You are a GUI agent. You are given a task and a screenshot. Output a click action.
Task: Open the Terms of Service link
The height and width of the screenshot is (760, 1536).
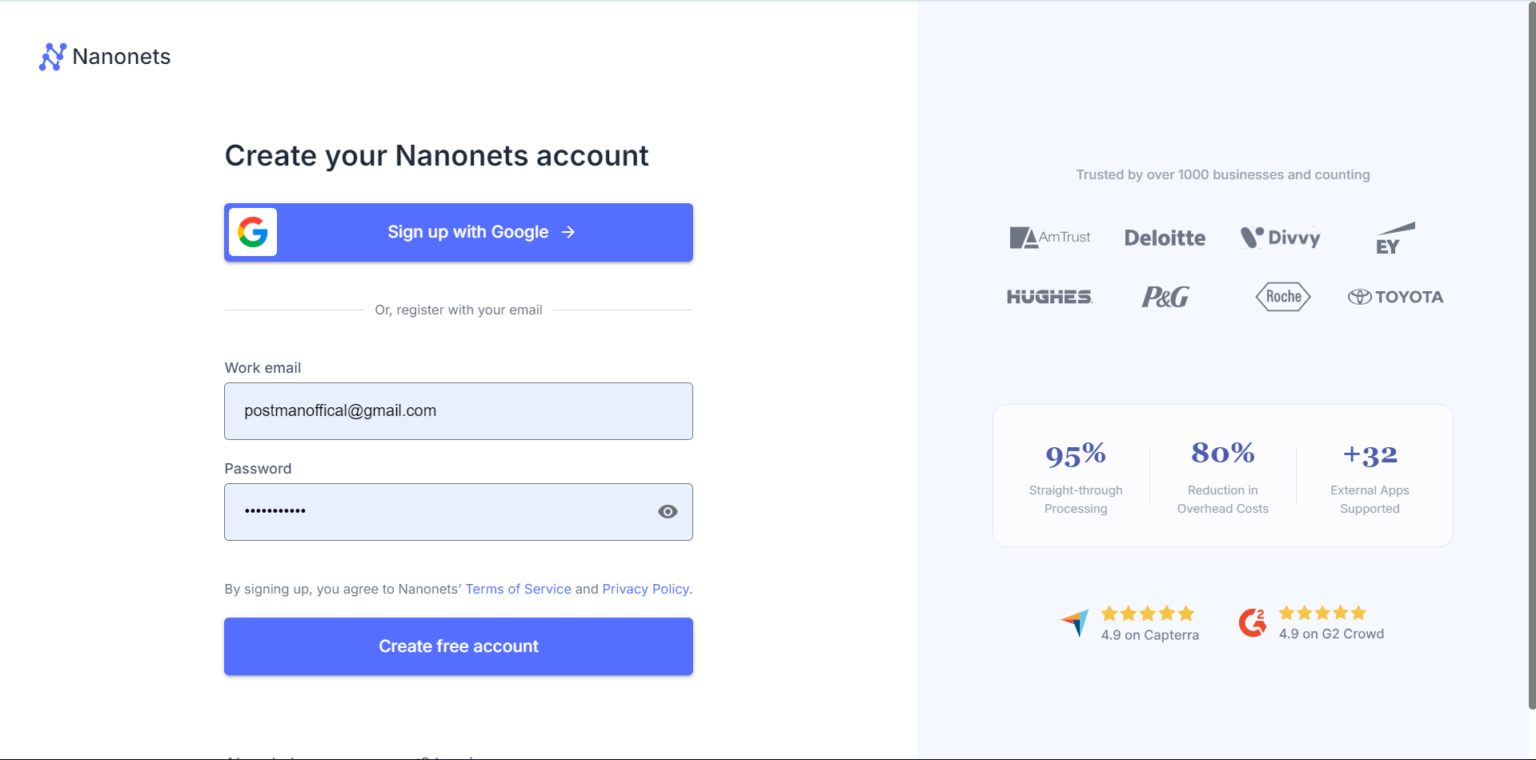[518, 589]
